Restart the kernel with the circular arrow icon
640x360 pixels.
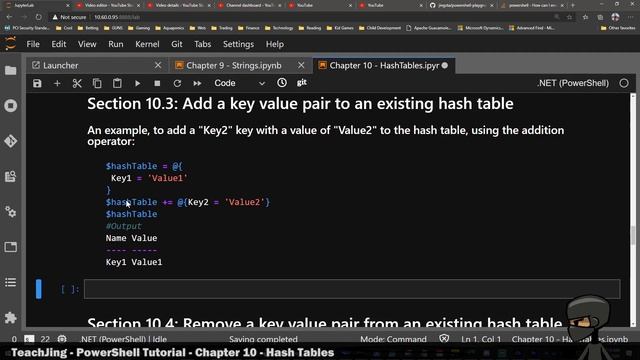pyautogui.click(x=177, y=83)
